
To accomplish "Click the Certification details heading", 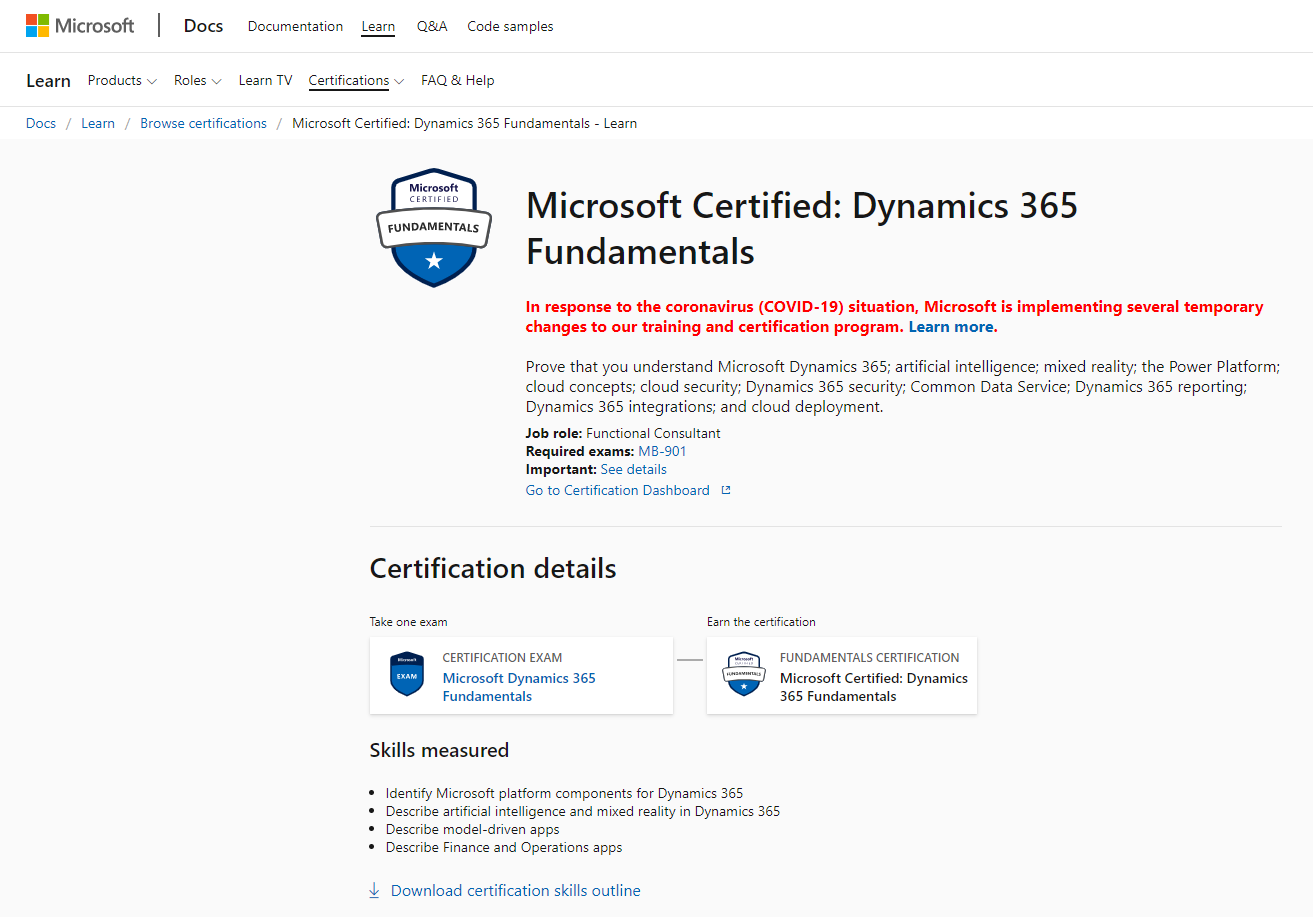I will click(493, 568).
